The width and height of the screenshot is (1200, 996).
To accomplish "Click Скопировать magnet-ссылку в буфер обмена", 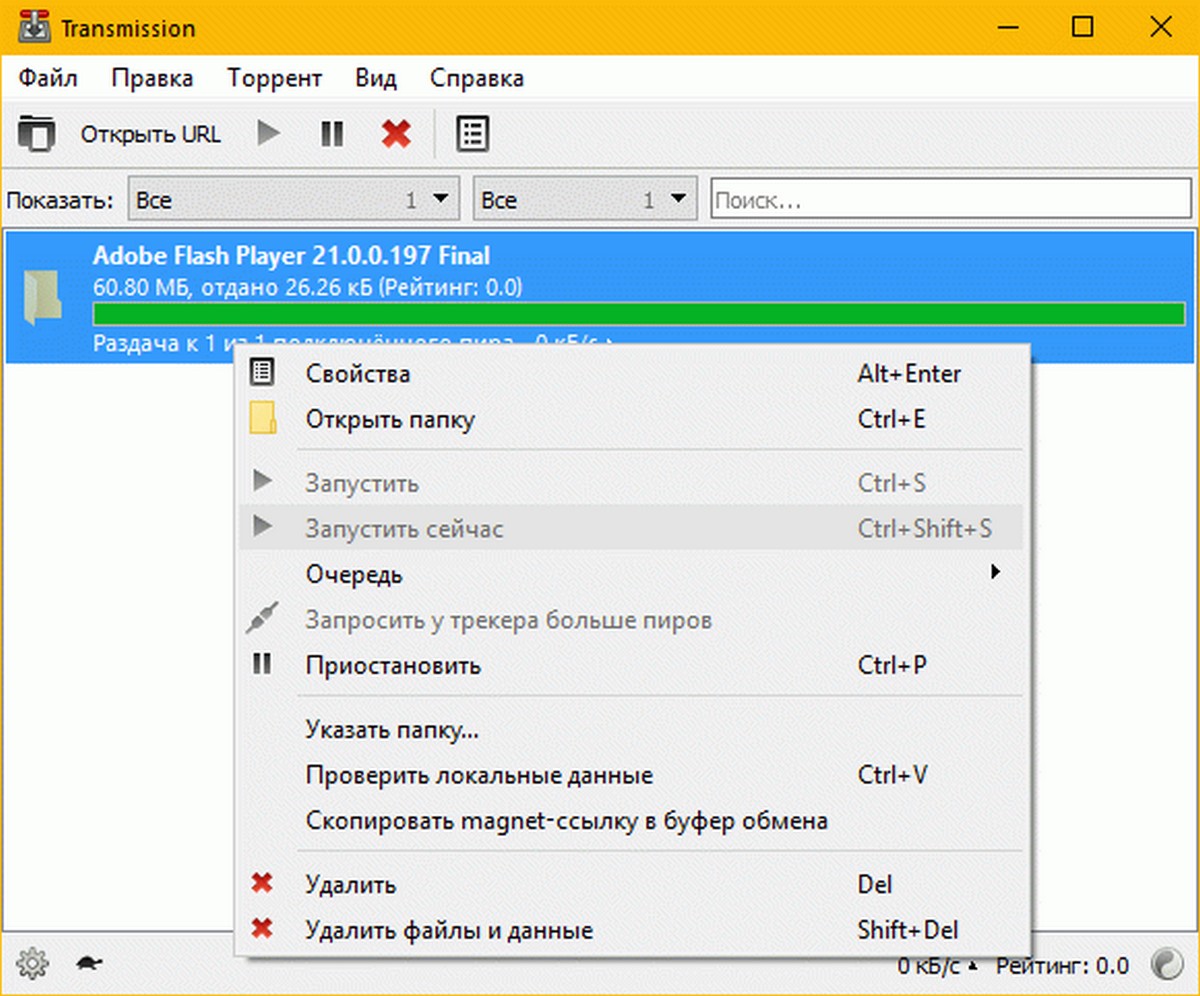I will click(631, 821).
